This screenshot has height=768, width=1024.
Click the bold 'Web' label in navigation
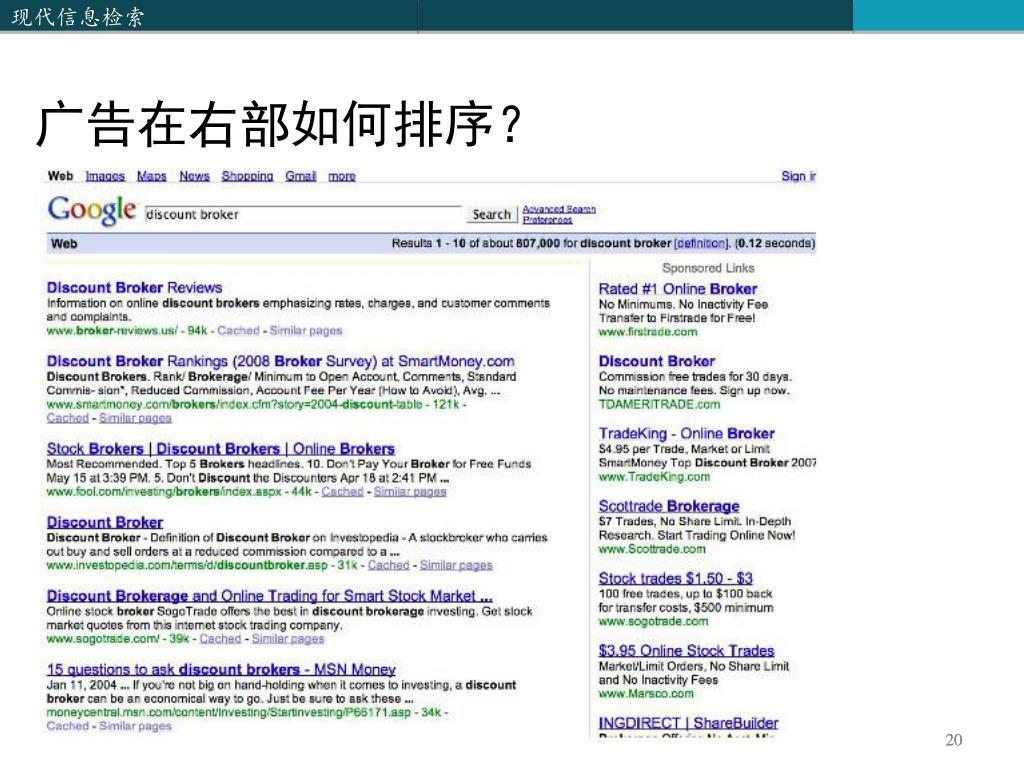(60, 176)
